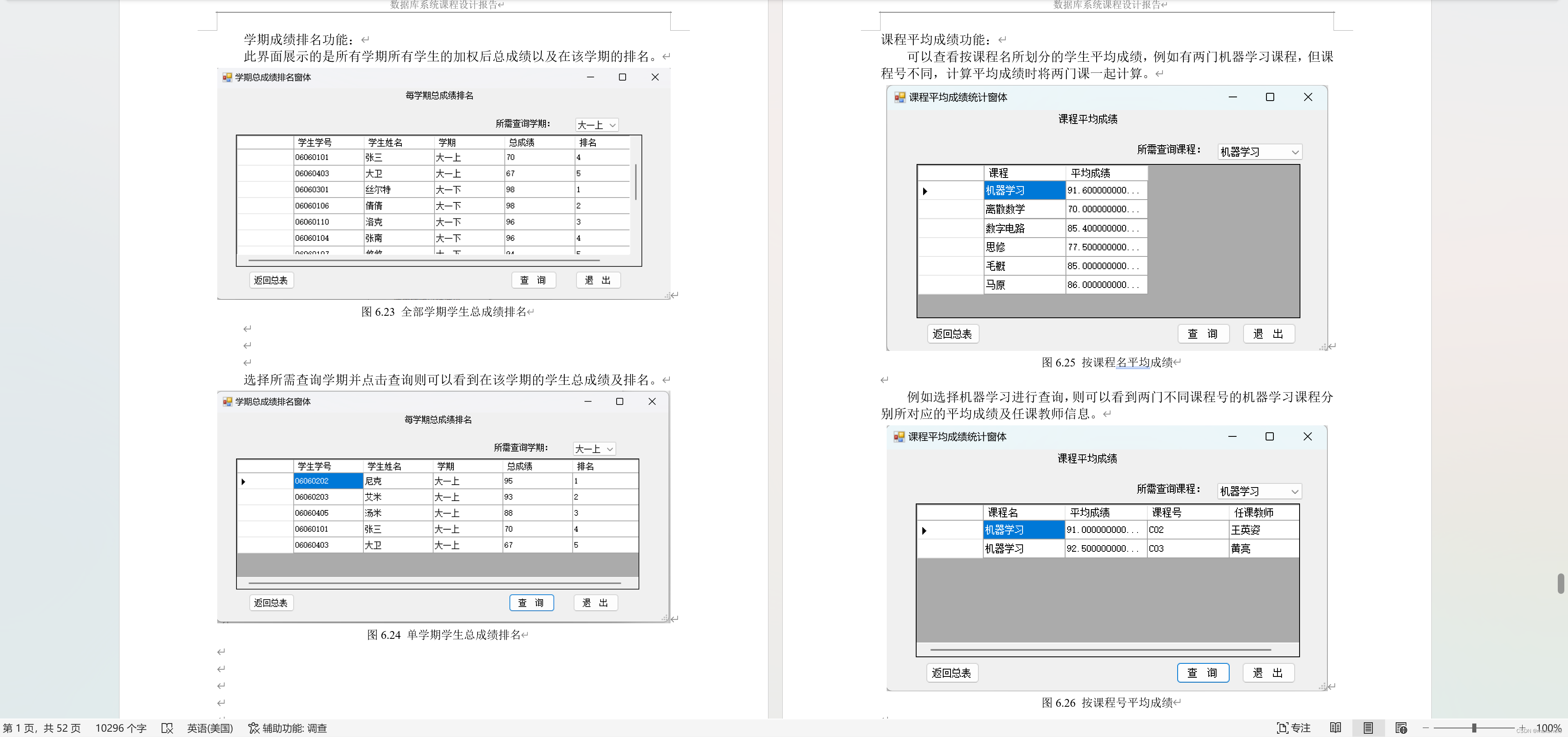The image size is (1568, 737).
Task: Select figure 6.25 course average image
Action: point(1106,218)
